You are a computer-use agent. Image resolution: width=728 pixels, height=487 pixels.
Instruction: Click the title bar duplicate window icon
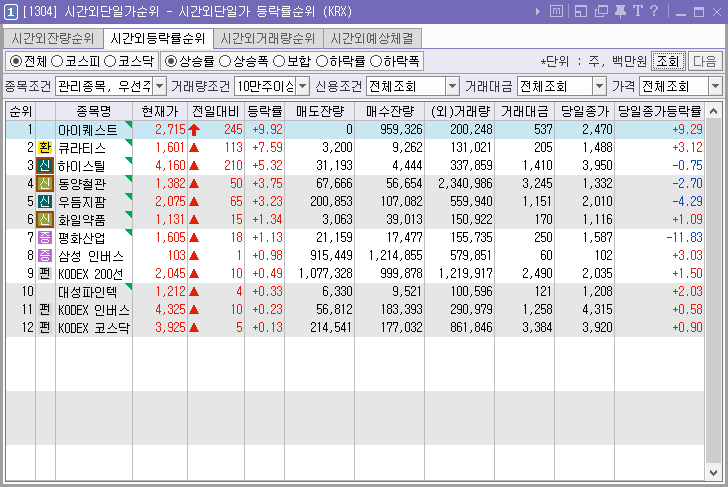601,11
